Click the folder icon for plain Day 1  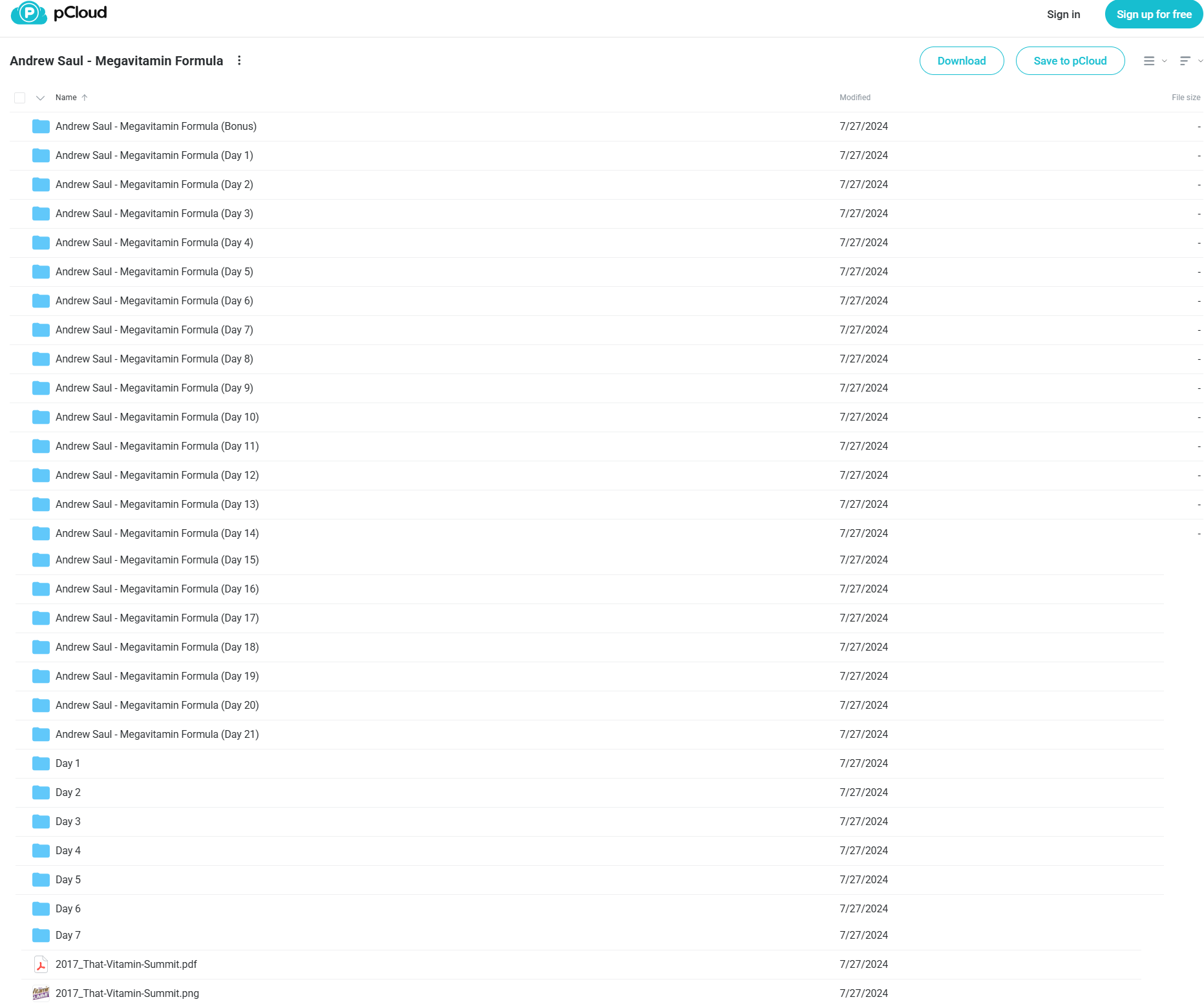[x=41, y=763]
